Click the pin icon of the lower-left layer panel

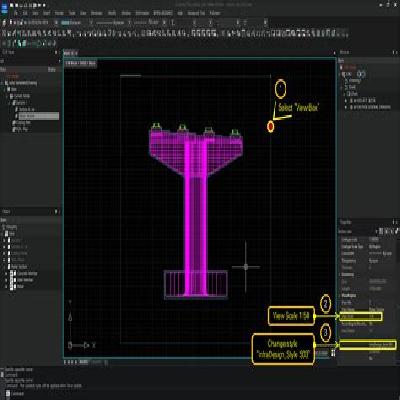tap(56, 212)
